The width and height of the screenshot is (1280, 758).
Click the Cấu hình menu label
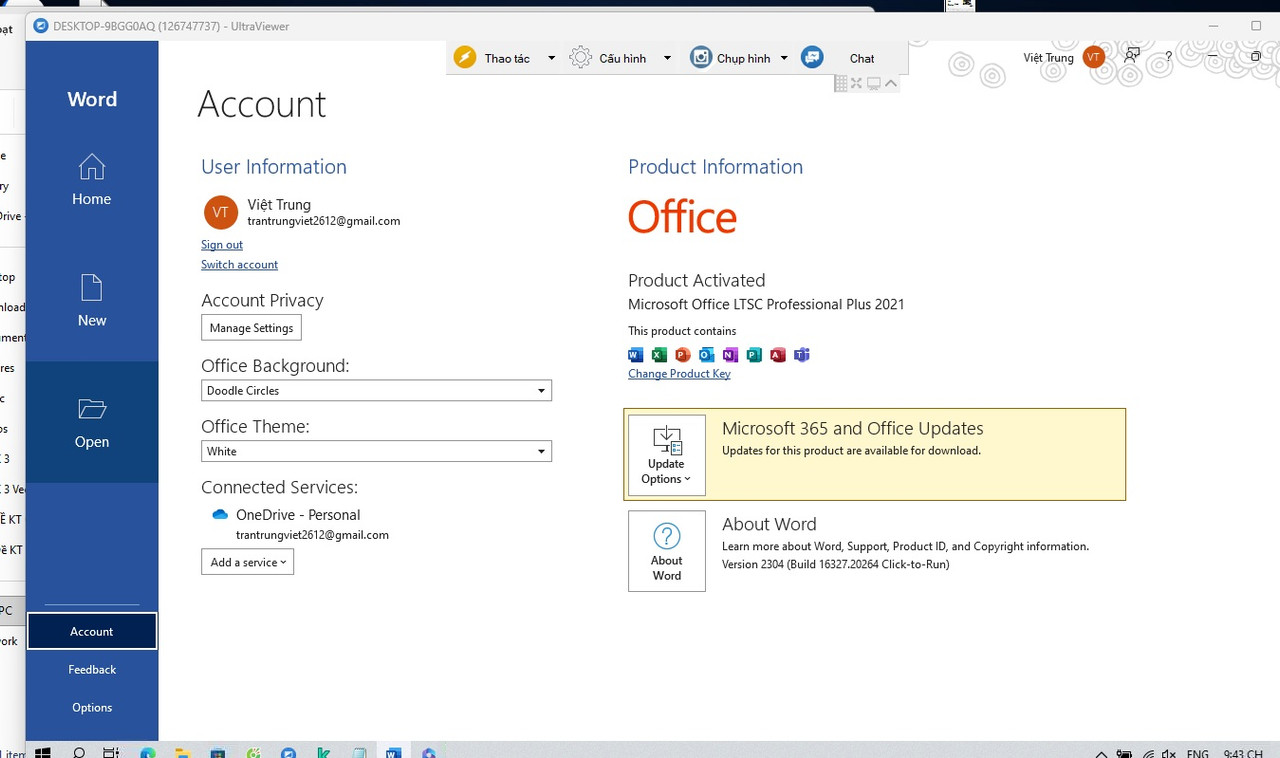(622, 59)
